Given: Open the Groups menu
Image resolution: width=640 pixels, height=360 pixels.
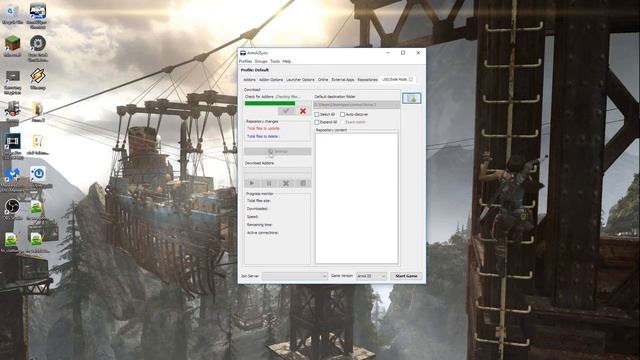Looking at the screenshot, I should 261,61.
